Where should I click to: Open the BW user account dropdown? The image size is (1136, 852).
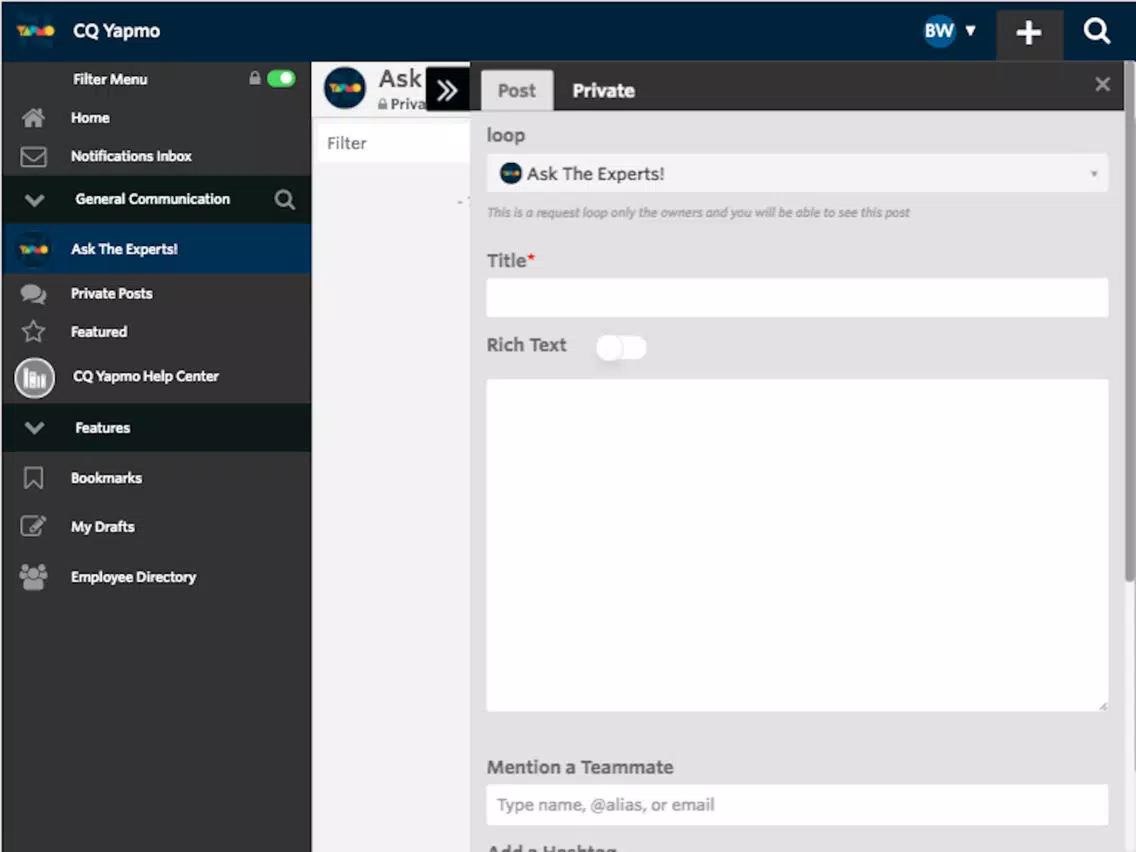coord(950,31)
